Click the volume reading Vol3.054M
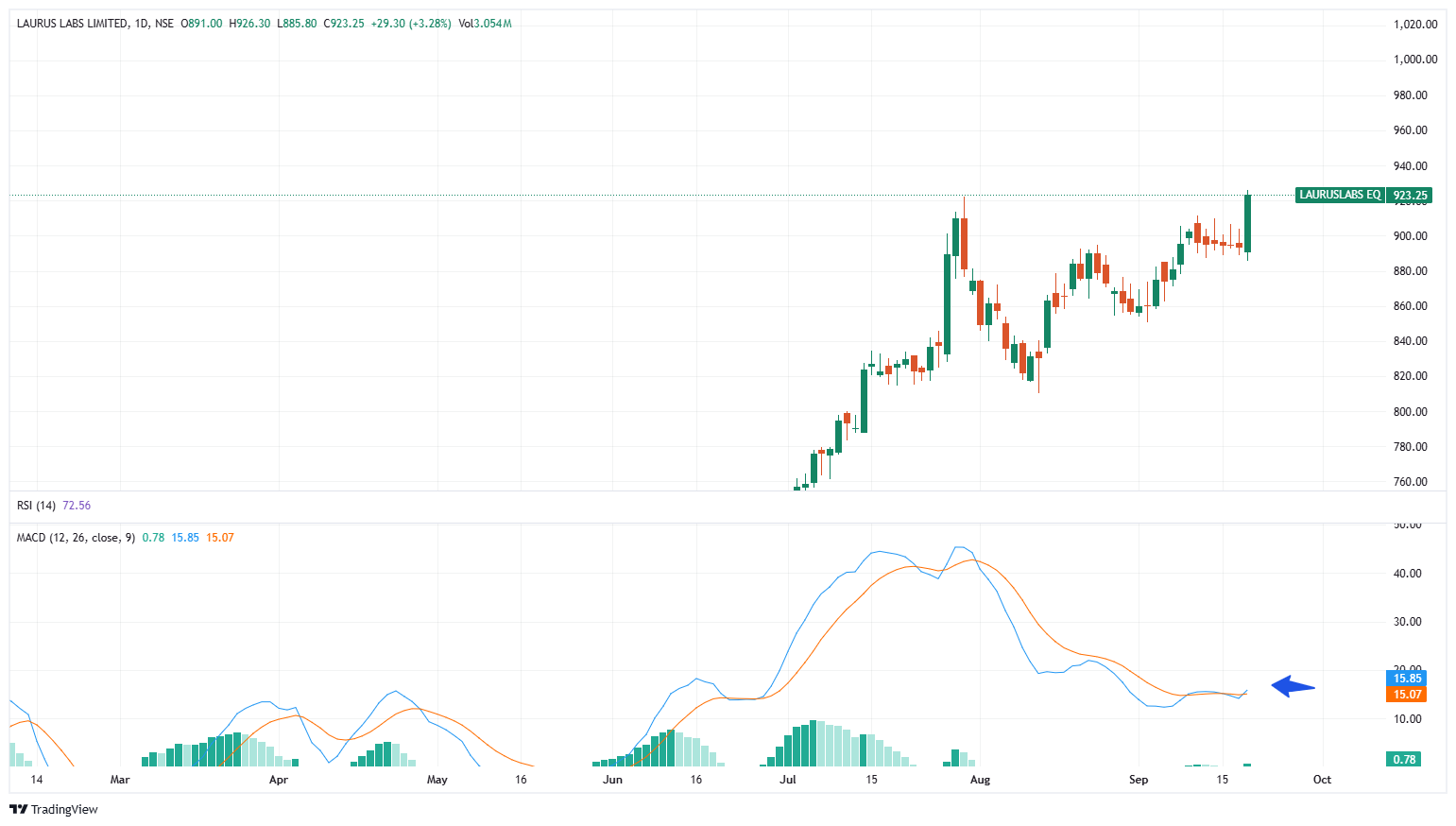The height and width of the screenshot is (826, 1456). (x=485, y=24)
